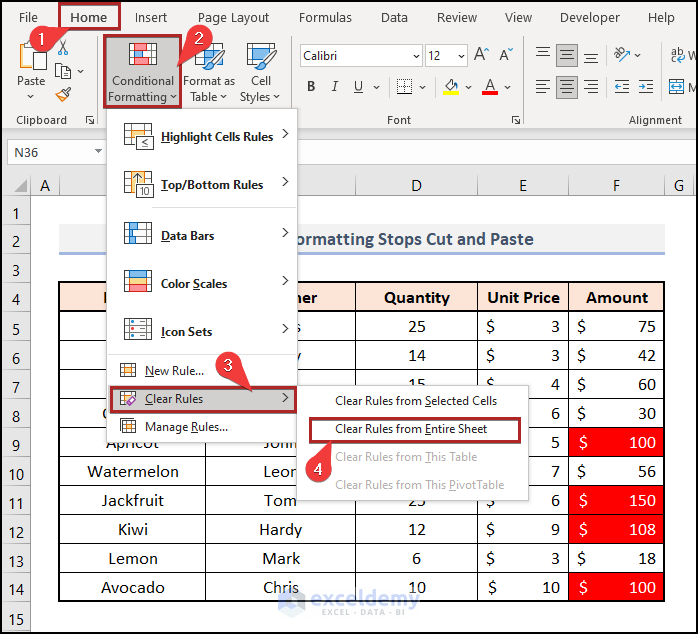The width and height of the screenshot is (698, 634).
Task: Choose Manage Rules... menu entry
Action: coord(203,427)
